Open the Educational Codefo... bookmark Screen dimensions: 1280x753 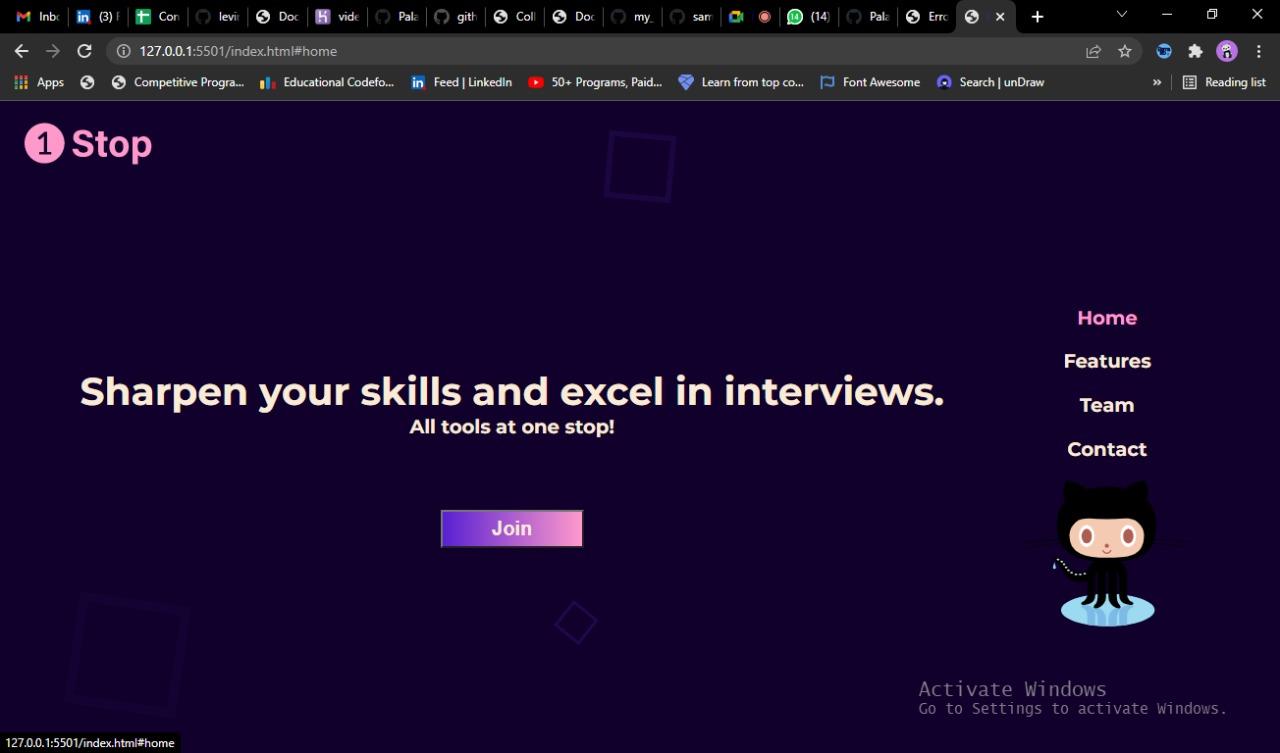point(327,82)
